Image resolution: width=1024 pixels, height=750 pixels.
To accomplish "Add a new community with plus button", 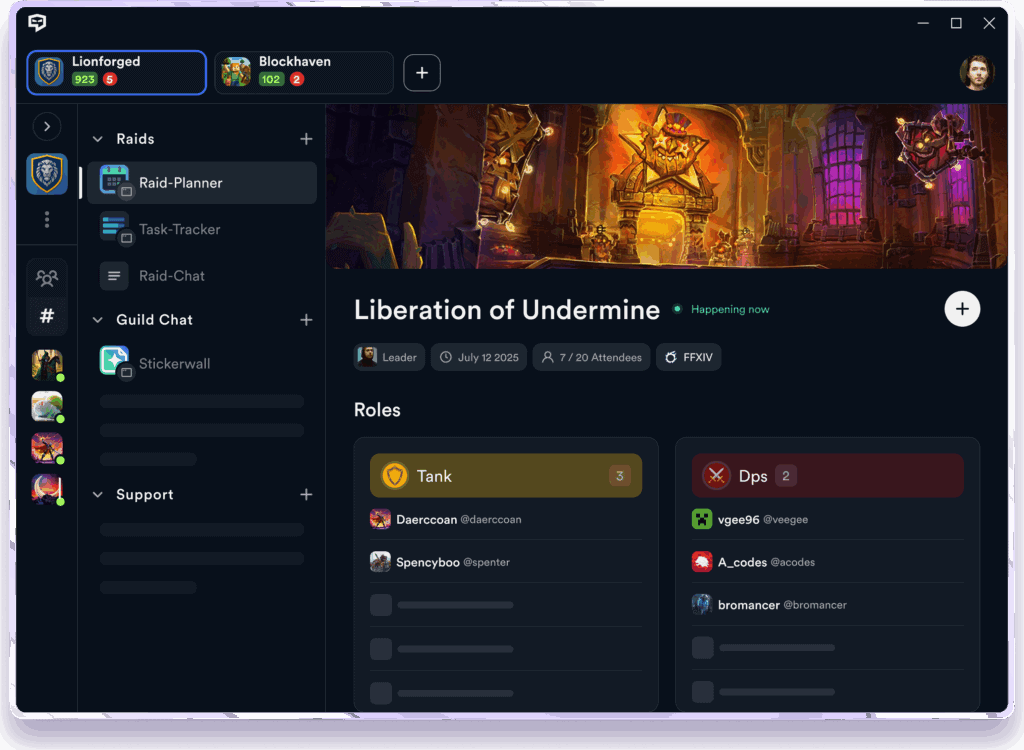I will click(421, 73).
